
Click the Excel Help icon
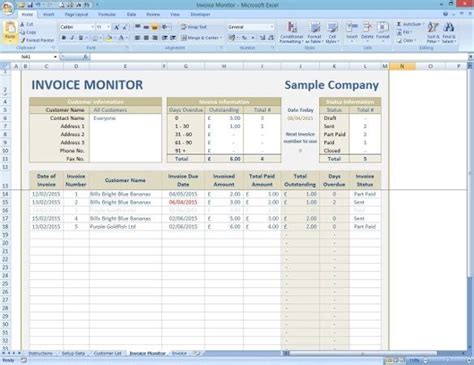click(x=445, y=14)
